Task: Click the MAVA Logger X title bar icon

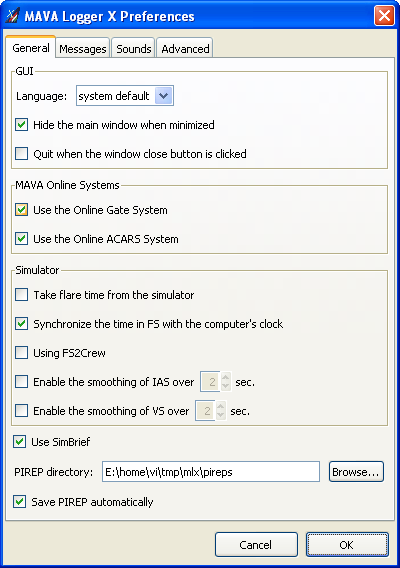Action: point(12,16)
